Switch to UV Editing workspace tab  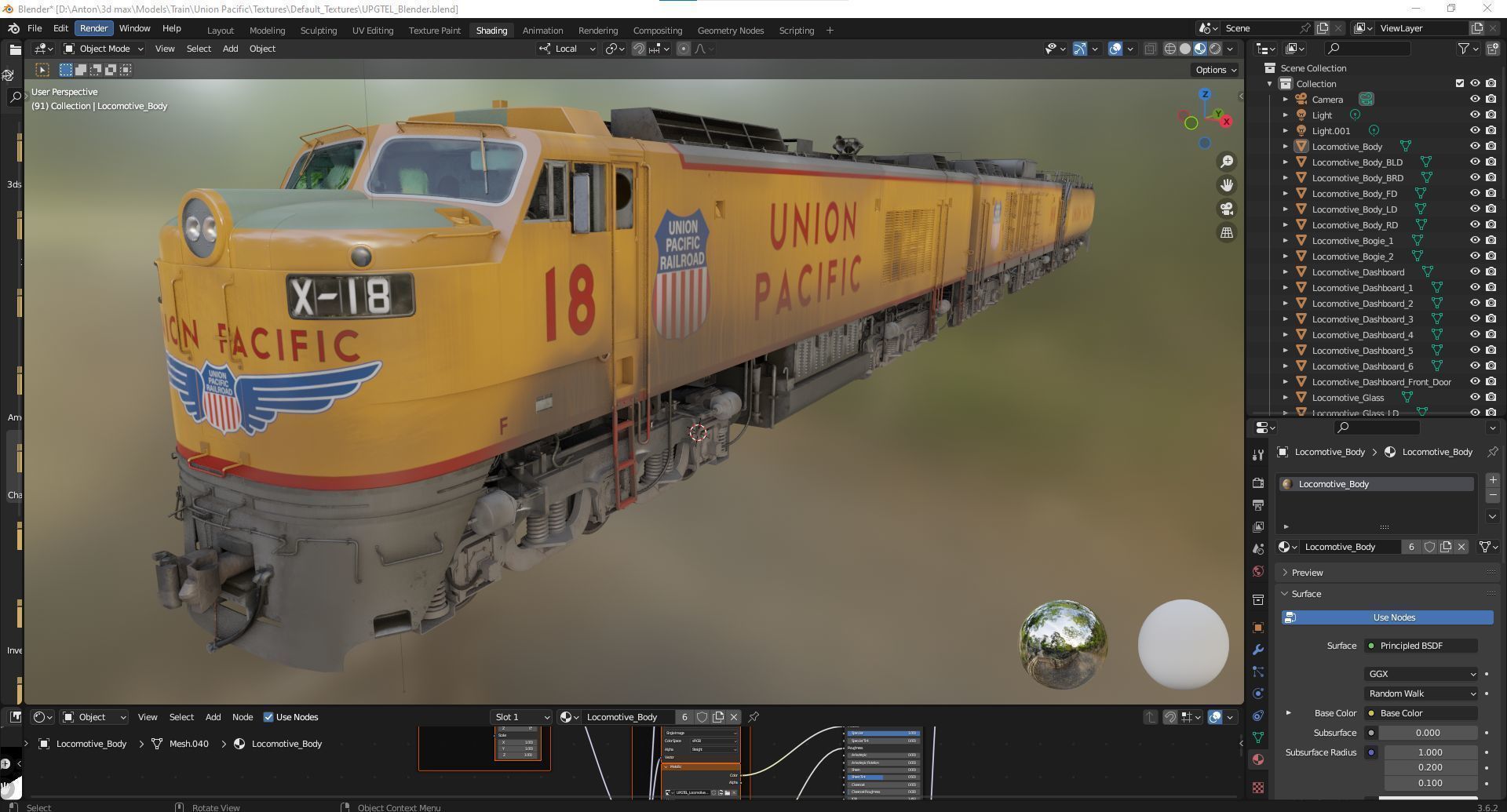tap(373, 31)
